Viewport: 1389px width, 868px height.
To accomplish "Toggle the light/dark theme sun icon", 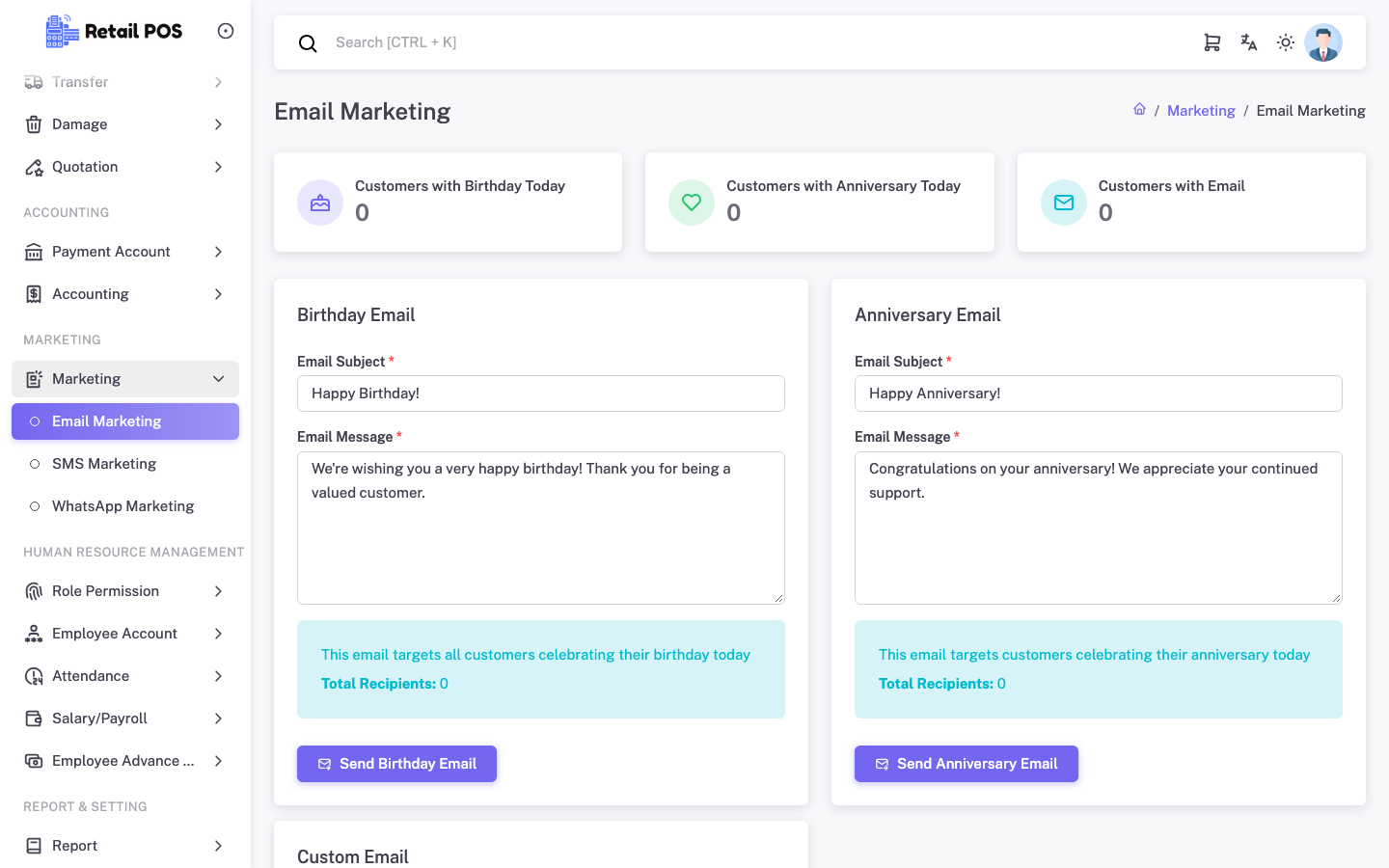I will tap(1286, 42).
